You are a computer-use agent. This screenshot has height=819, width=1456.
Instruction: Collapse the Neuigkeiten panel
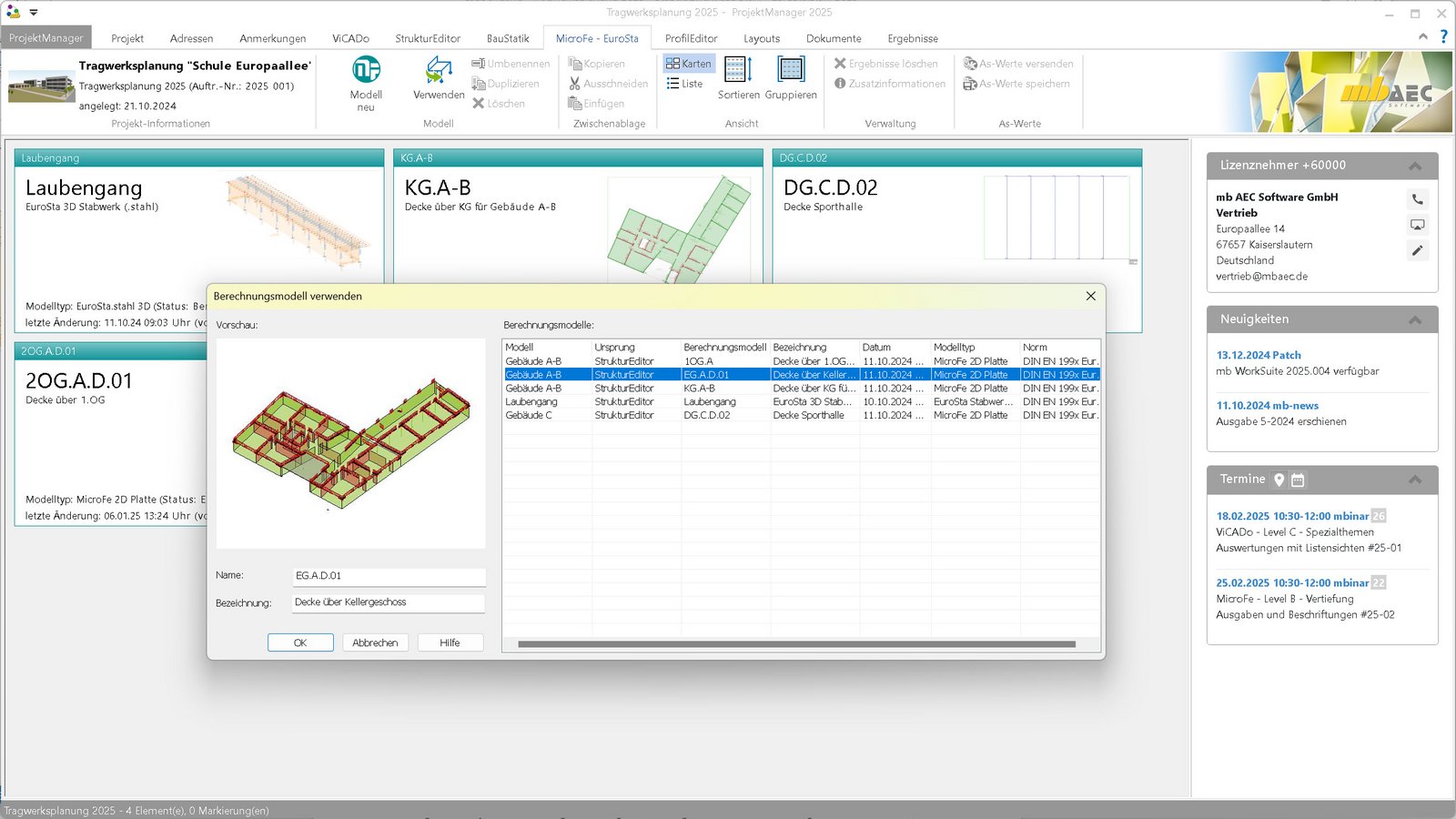pos(1415,319)
